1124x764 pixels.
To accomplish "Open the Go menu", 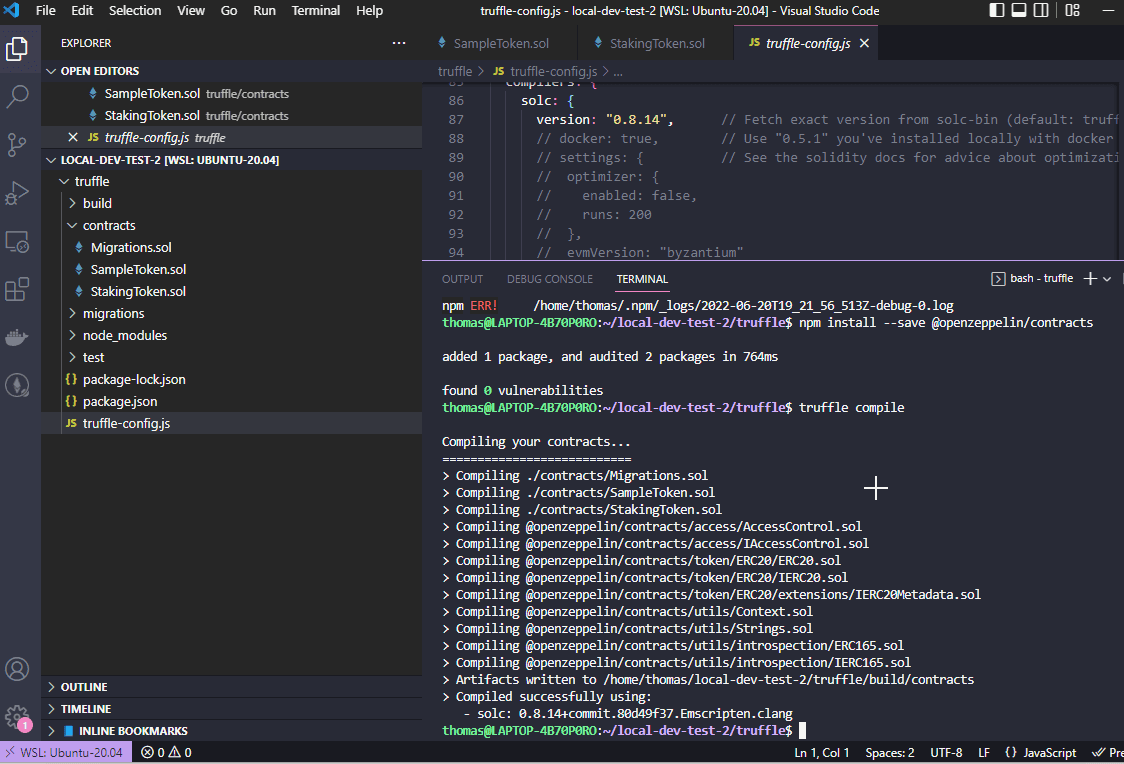I will 229,11.
